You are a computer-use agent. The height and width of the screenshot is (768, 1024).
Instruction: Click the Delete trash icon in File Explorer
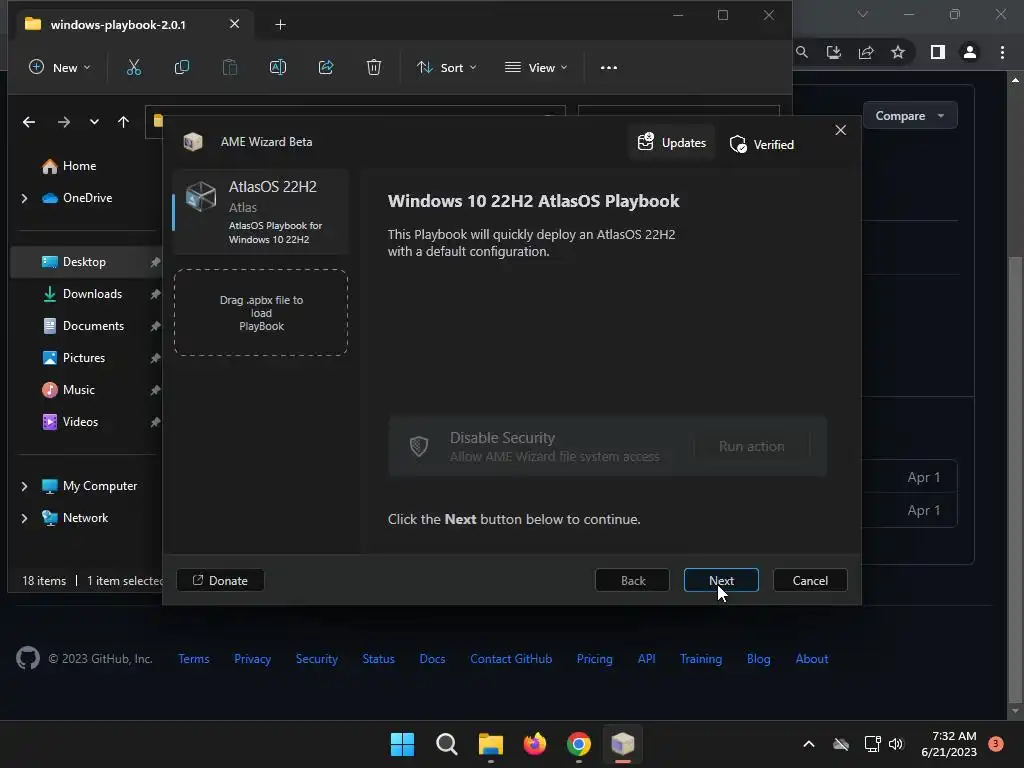point(374,67)
